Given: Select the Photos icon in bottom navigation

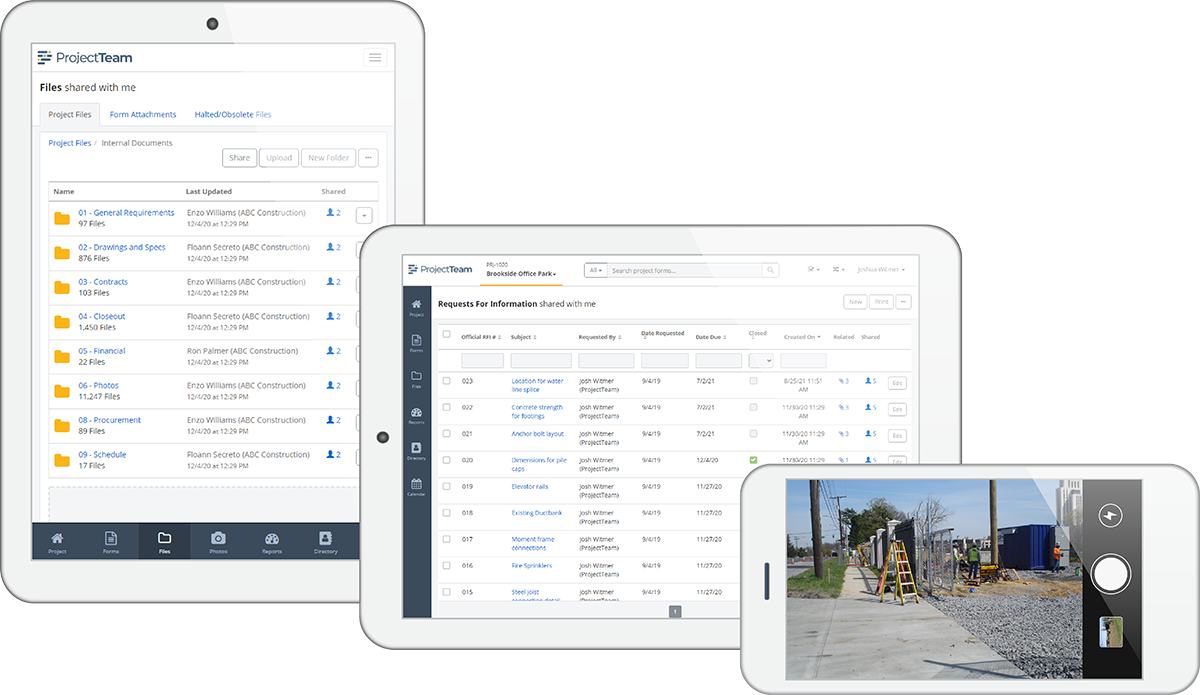Looking at the screenshot, I should 218,540.
